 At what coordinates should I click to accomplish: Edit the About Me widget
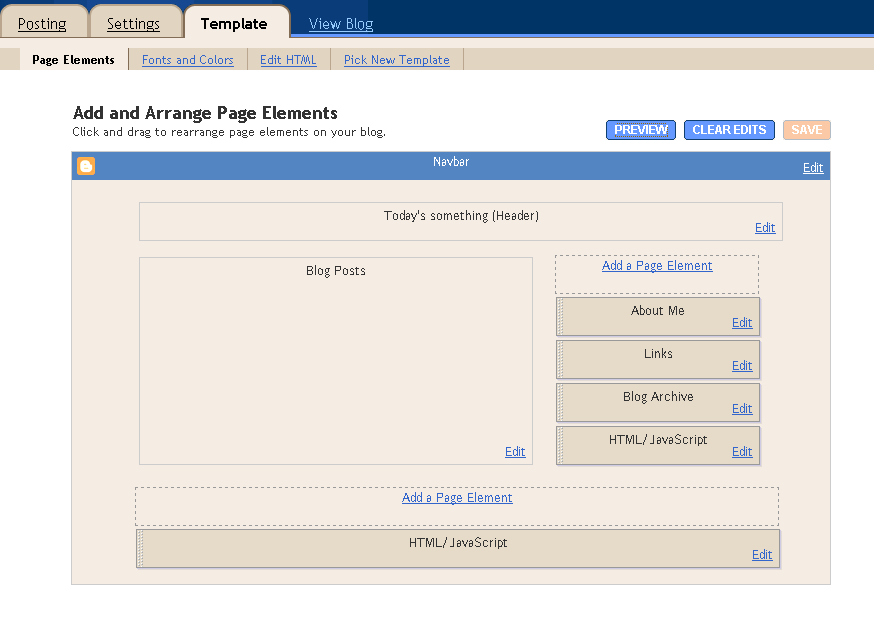[x=742, y=323]
